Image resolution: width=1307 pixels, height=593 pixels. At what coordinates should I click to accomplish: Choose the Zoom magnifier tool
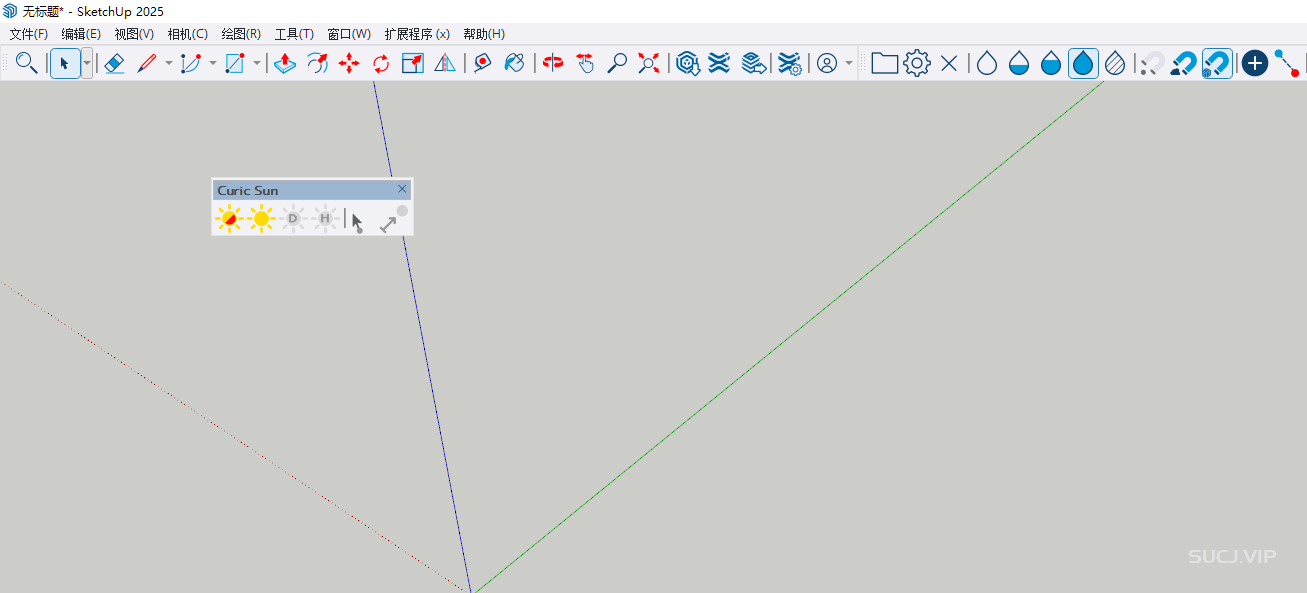click(x=617, y=63)
